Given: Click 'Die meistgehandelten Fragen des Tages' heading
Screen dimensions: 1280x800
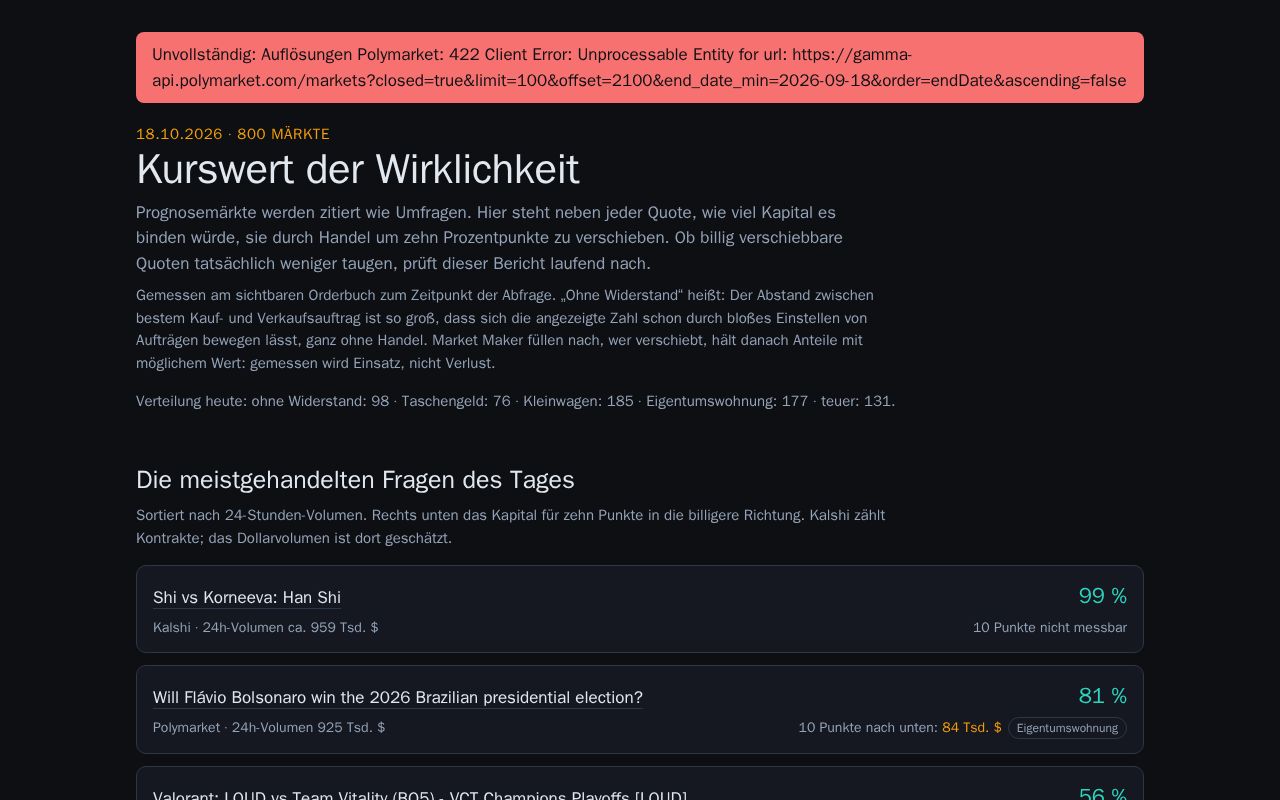Looking at the screenshot, I should coord(355,480).
